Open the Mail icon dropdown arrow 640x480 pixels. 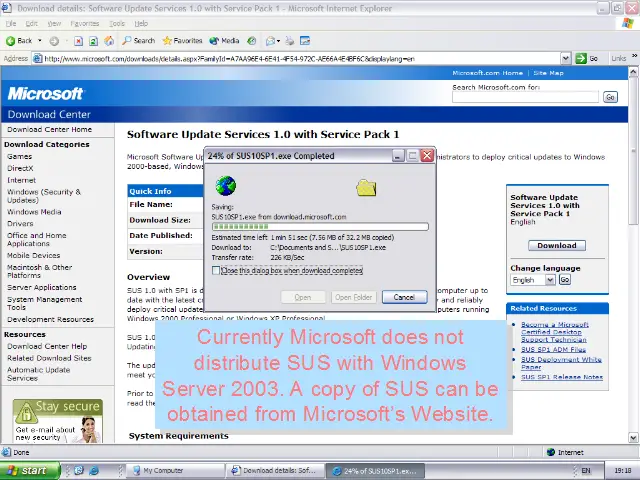tap(278, 41)
